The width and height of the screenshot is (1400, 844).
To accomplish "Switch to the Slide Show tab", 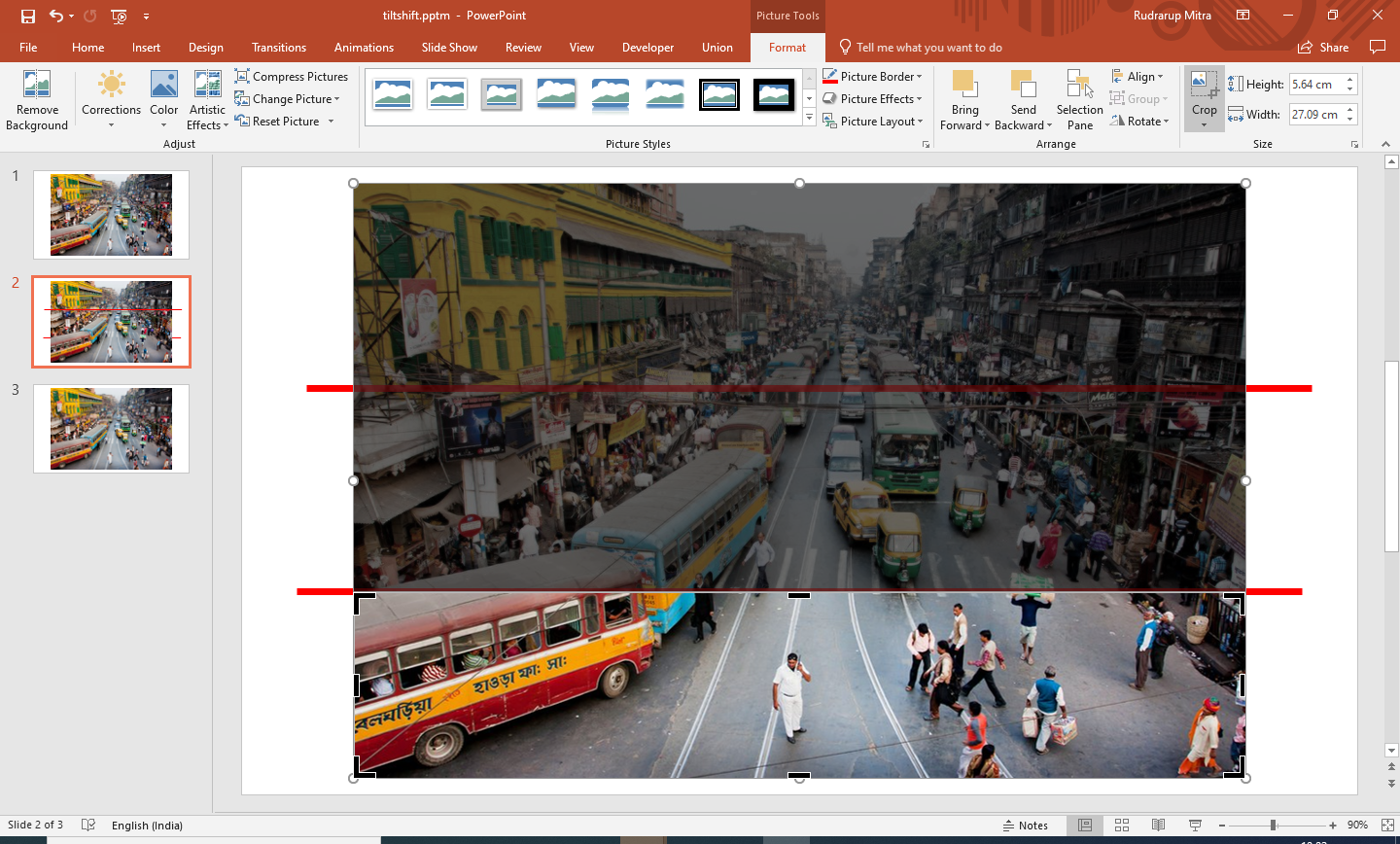I will point(449,47).
